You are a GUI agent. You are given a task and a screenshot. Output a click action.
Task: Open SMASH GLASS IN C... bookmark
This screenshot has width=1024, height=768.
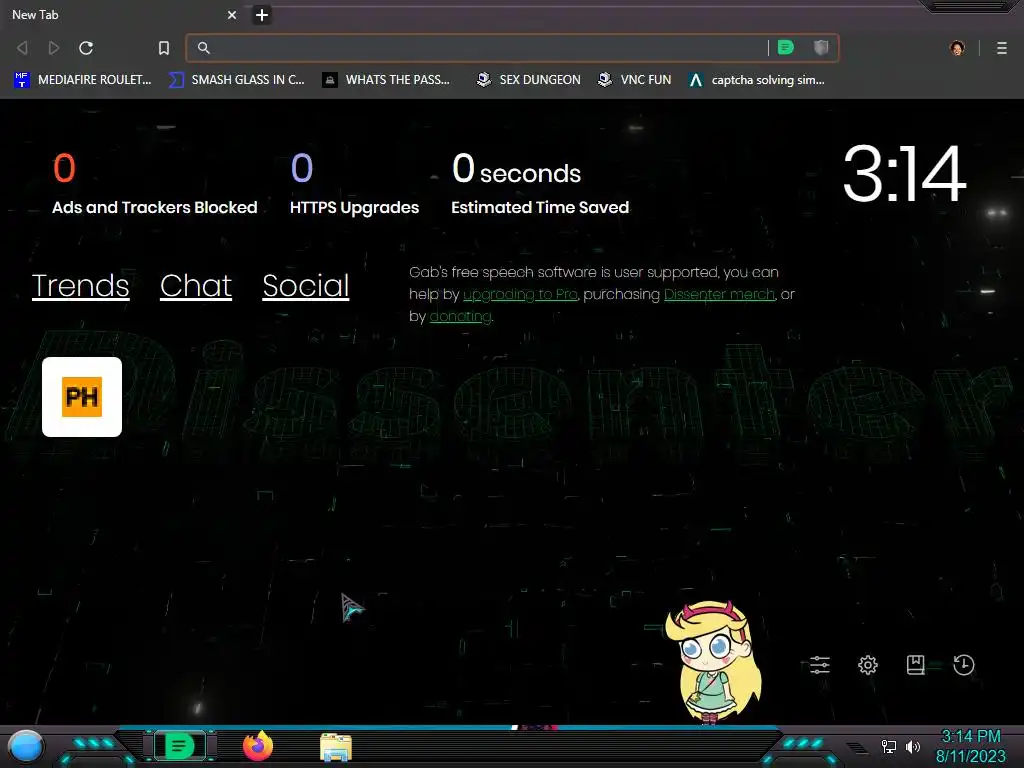point(236,80)
